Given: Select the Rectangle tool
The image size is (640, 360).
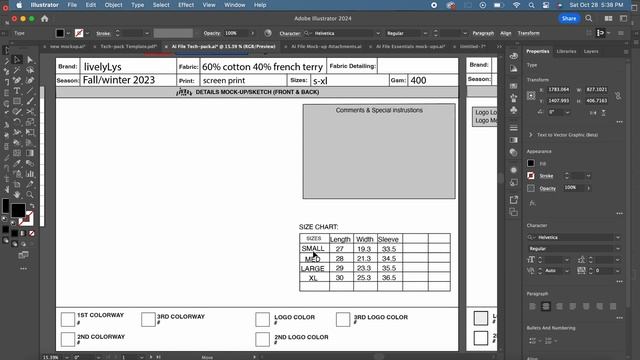Looking at the screenshot, I should pyautogui.click(x=17, y=102).
